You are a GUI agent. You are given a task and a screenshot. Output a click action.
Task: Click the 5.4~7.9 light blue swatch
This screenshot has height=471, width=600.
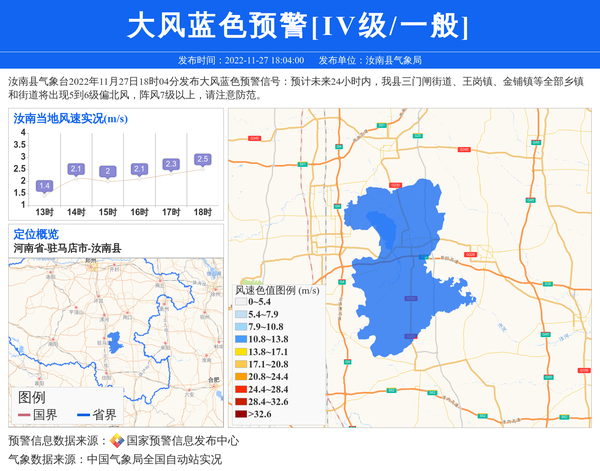point(241,315)
